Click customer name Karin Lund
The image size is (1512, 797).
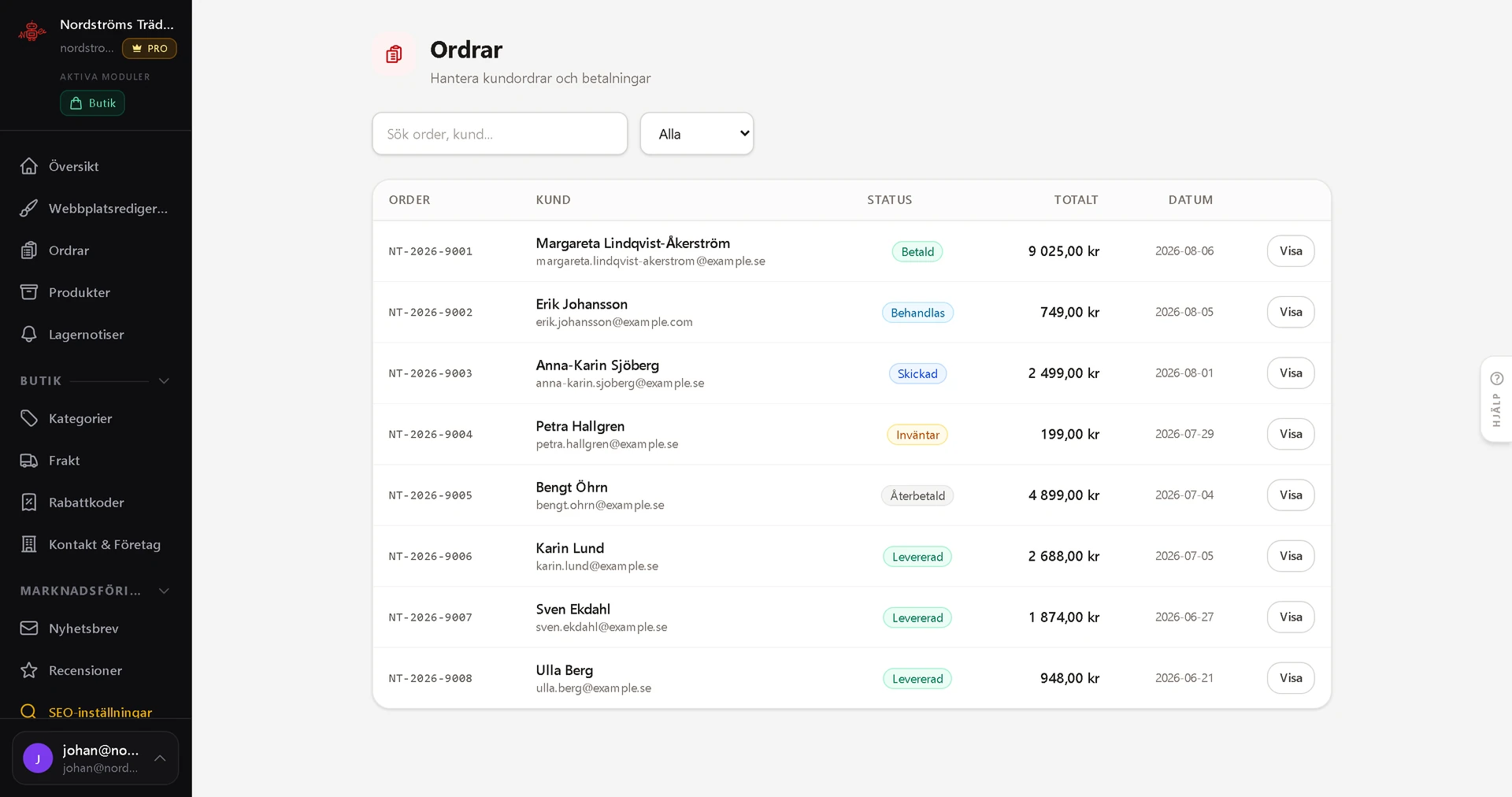tap(570, 548)
